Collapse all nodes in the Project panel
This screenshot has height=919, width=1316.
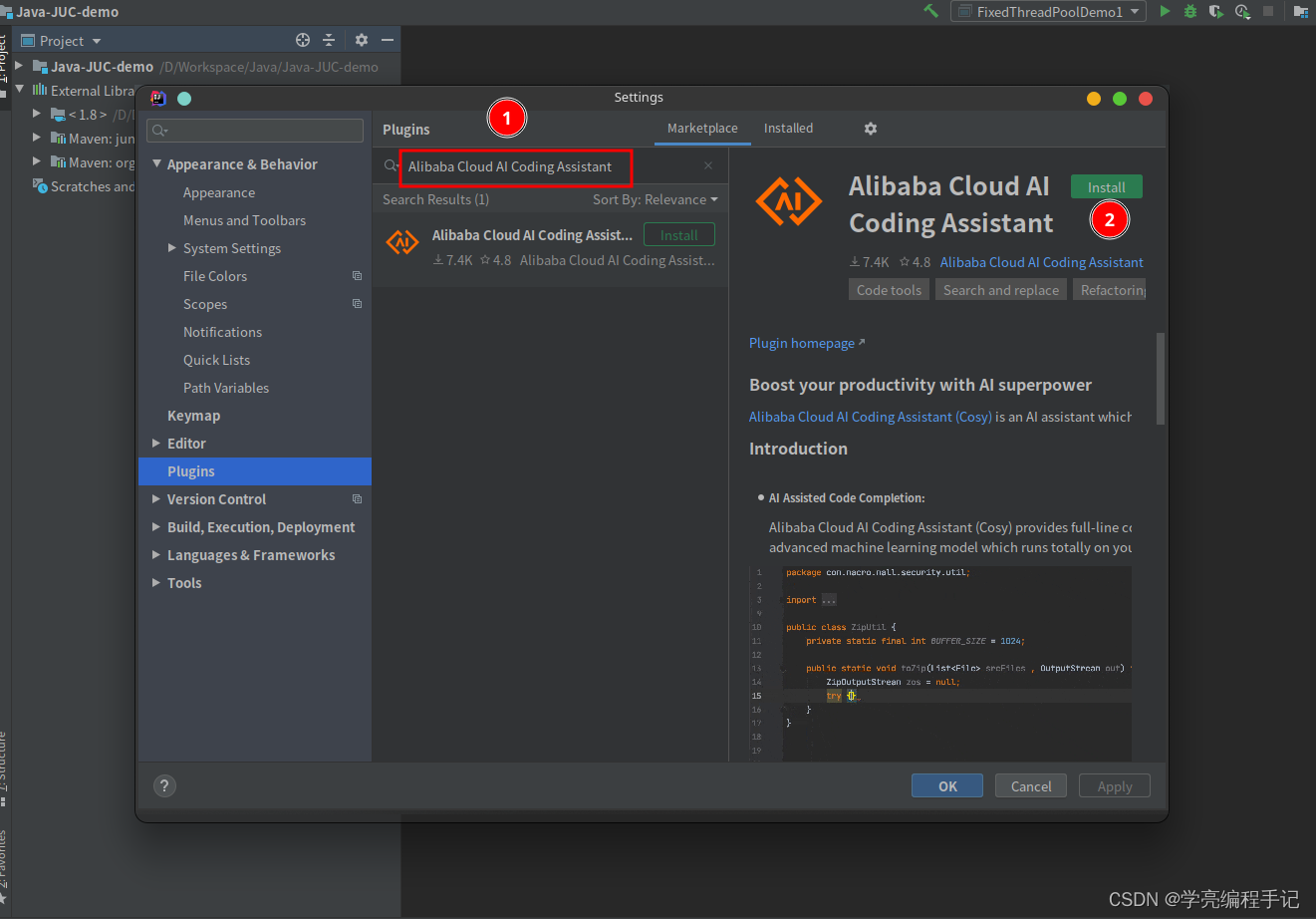(330, 40)
